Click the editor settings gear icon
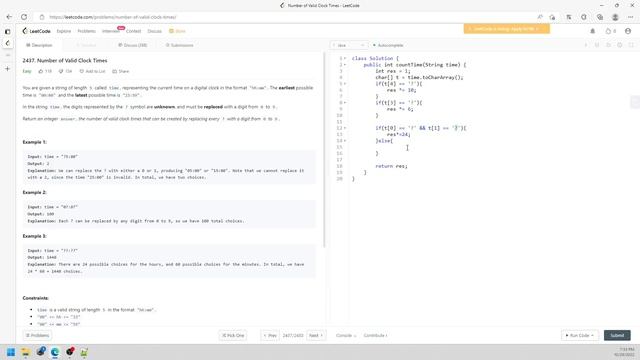The image size is (640, 360). tap(620, 45)
